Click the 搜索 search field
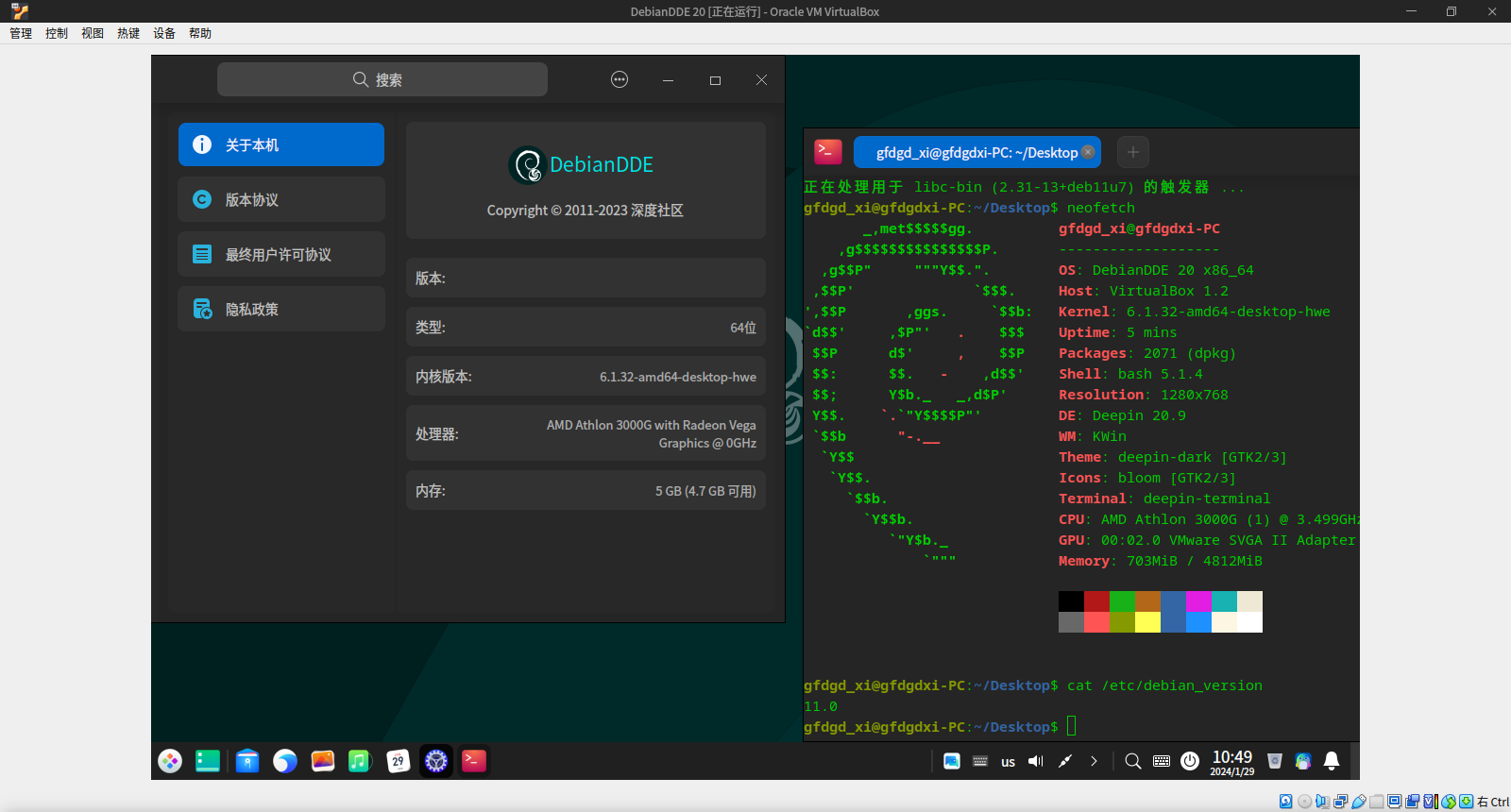 382,79
